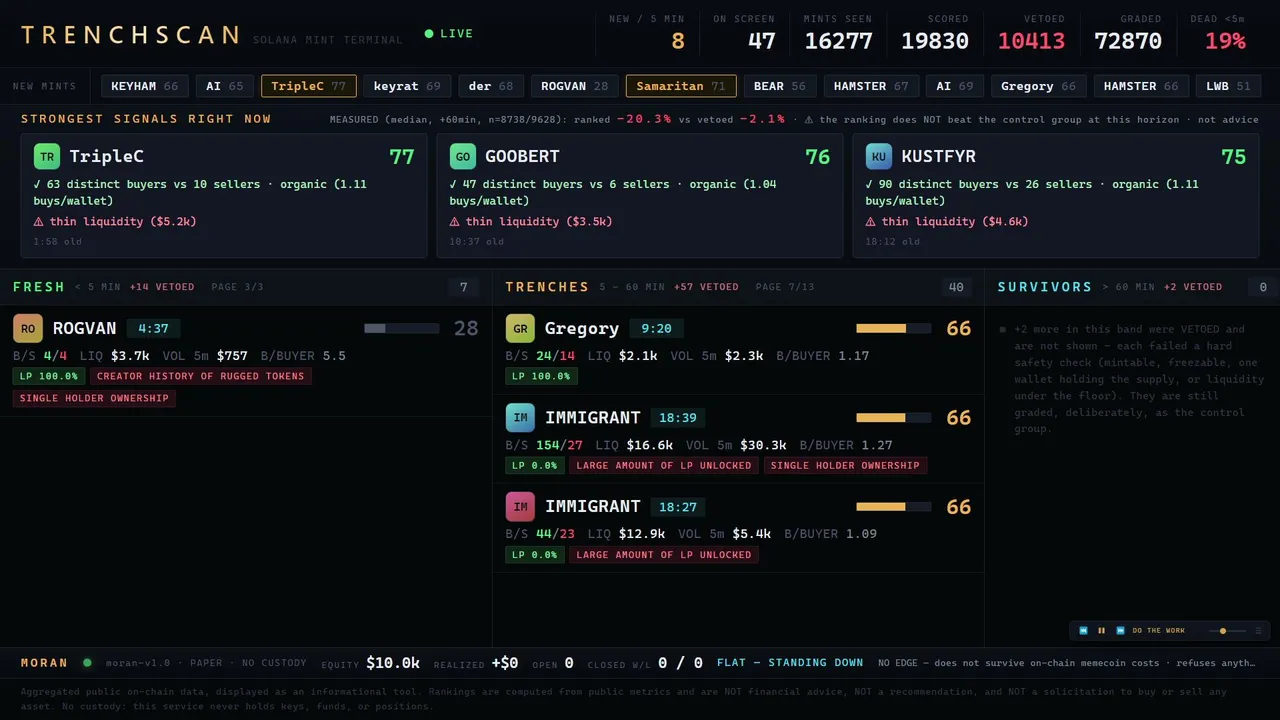Screen dimensions: 1280x720
Task: Click thin liquidity warning on KUSTFYR card
Action: pyautogui.click(x=947, y=222)
